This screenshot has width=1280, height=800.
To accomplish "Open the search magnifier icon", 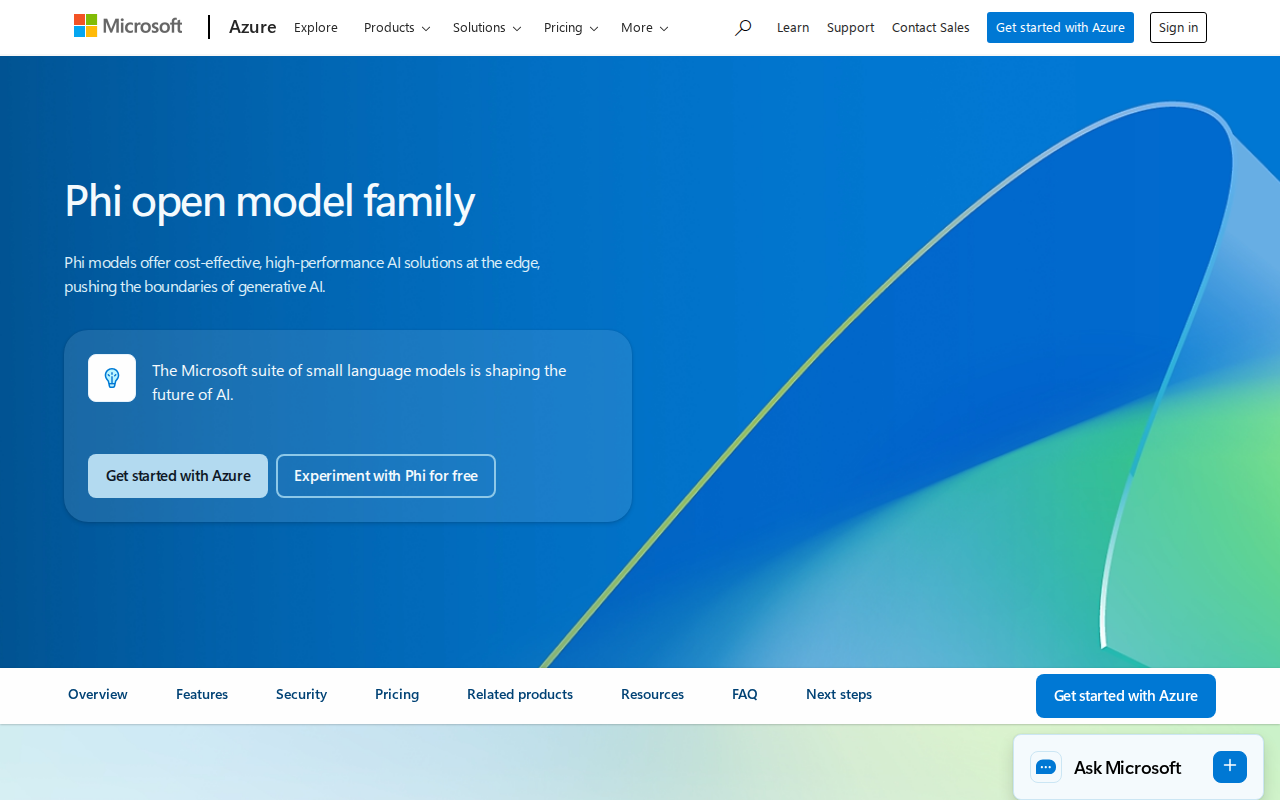I will coord(742,28).
